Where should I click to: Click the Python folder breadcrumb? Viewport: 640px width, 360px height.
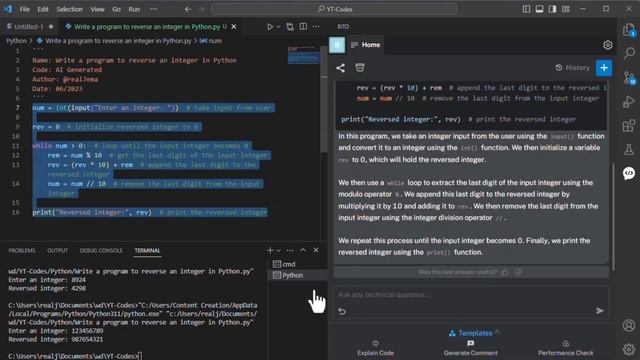[x=16, y=41]
